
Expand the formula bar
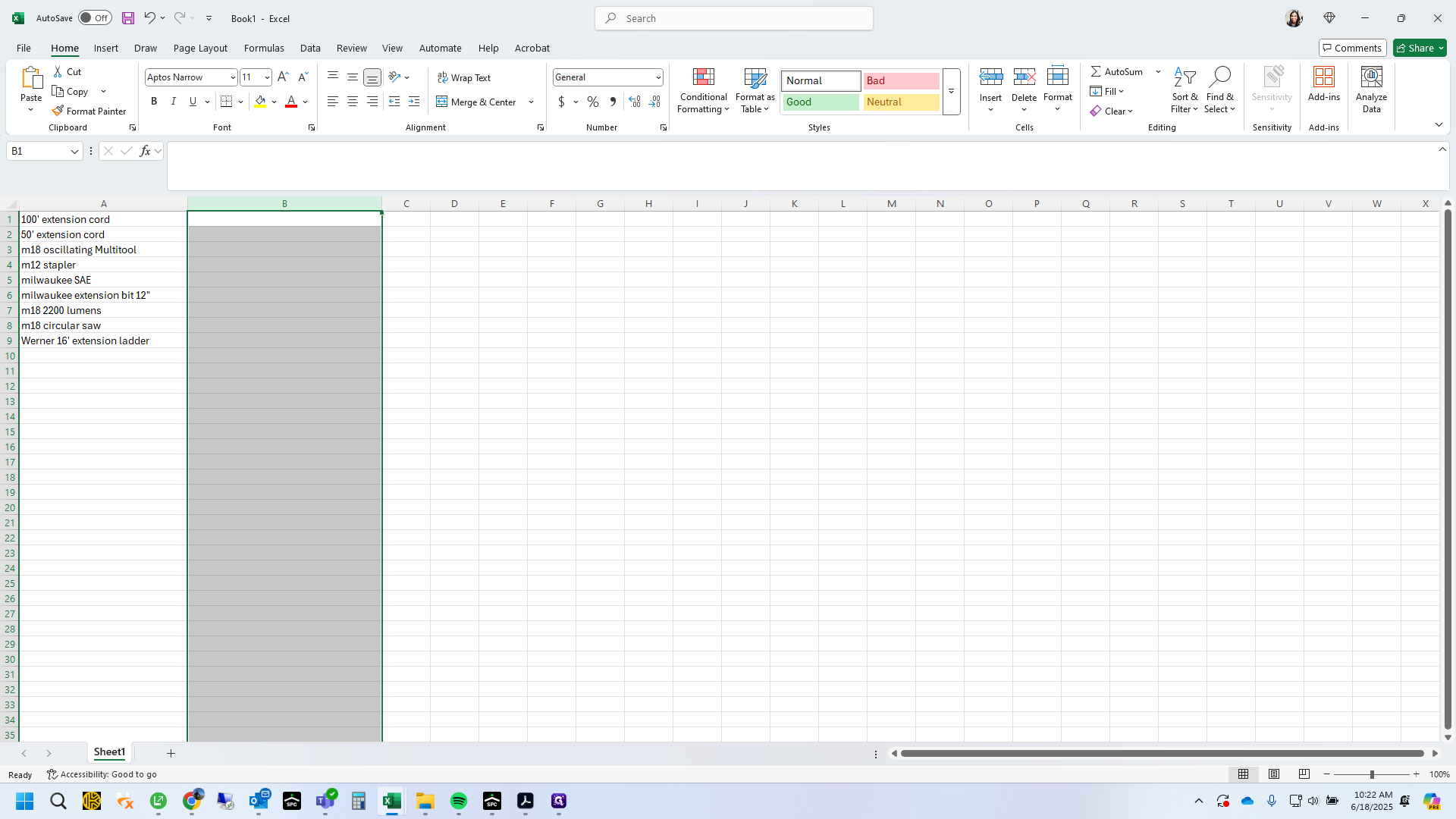point(1442,149)
